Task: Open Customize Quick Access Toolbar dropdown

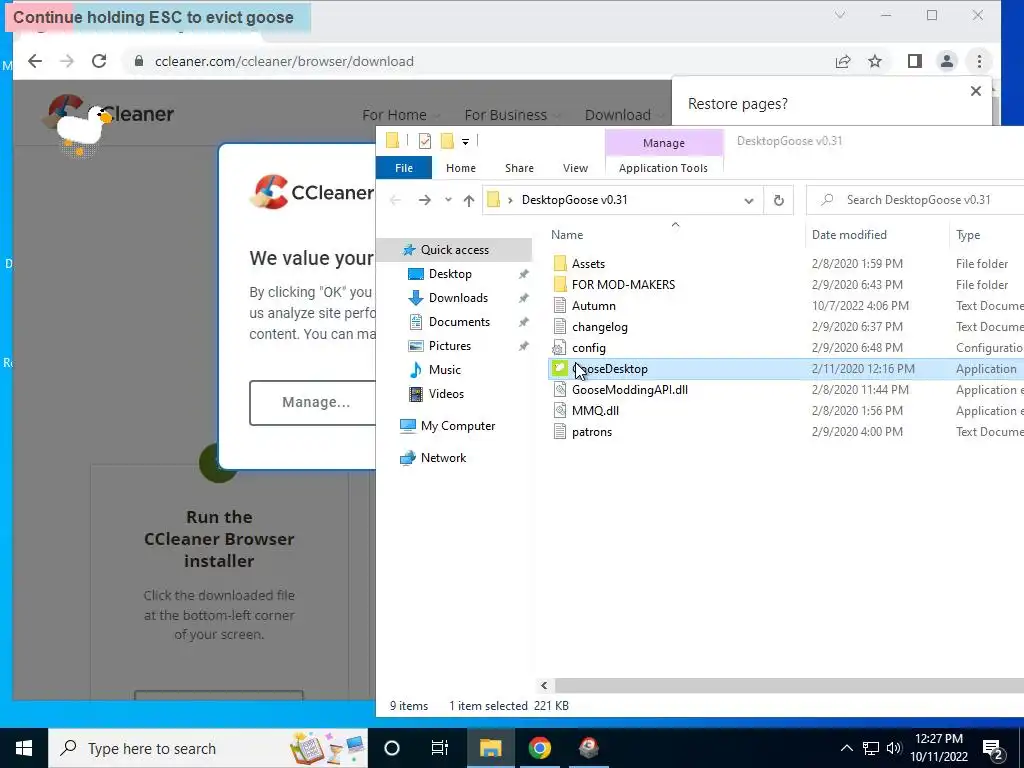Action: pyautogui.click(x=465, y=142)
